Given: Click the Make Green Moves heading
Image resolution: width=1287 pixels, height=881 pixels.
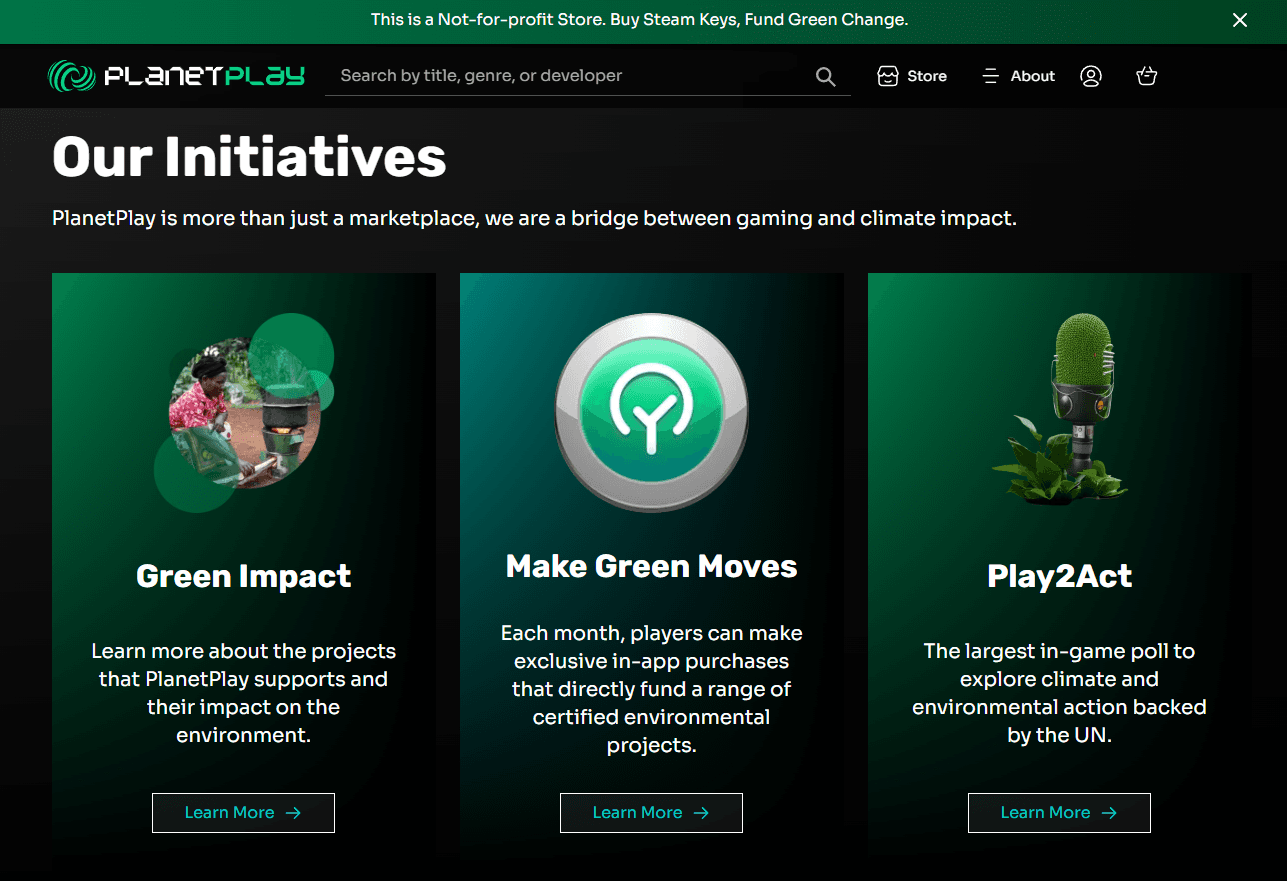Looking at the screenshot, I should (651, 566).
